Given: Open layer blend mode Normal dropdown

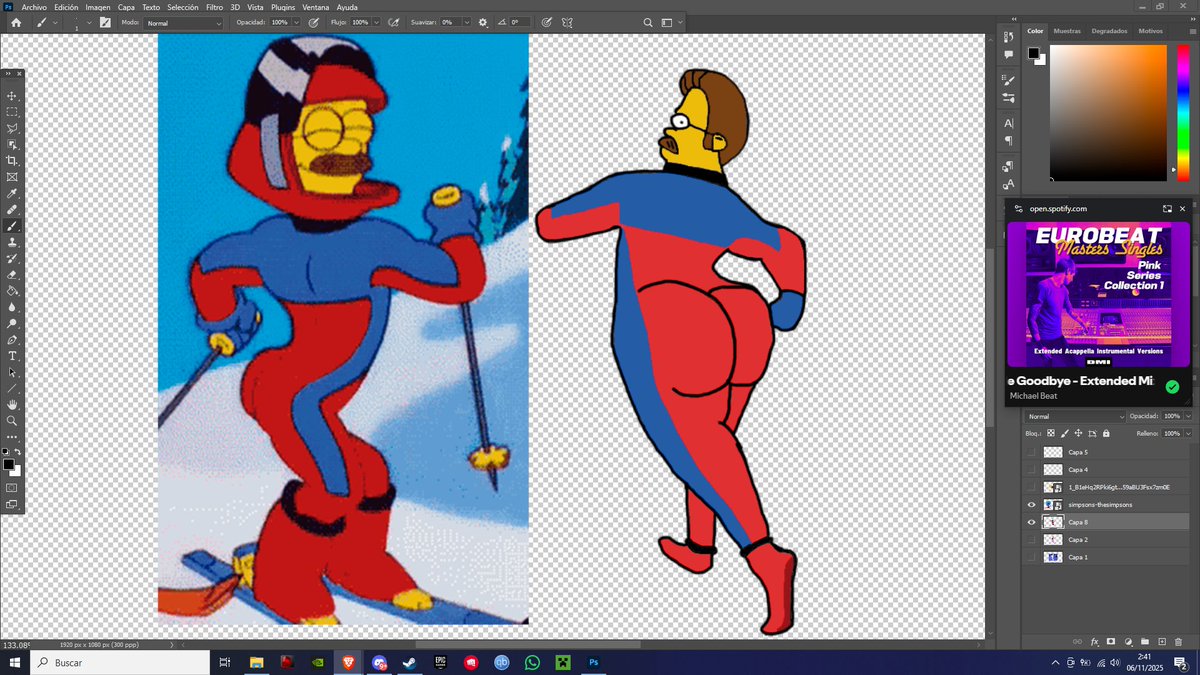Looking at the screenshot, I should click(1075, 416).
